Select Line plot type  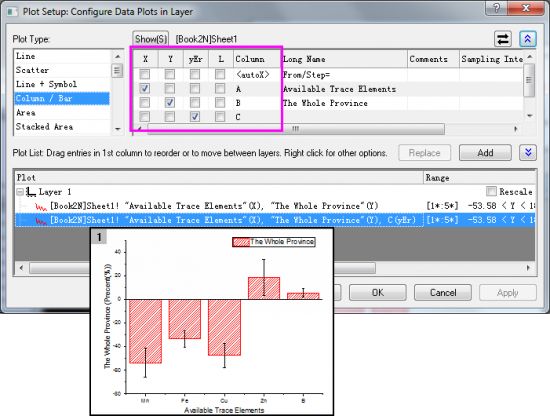[62, 56]
